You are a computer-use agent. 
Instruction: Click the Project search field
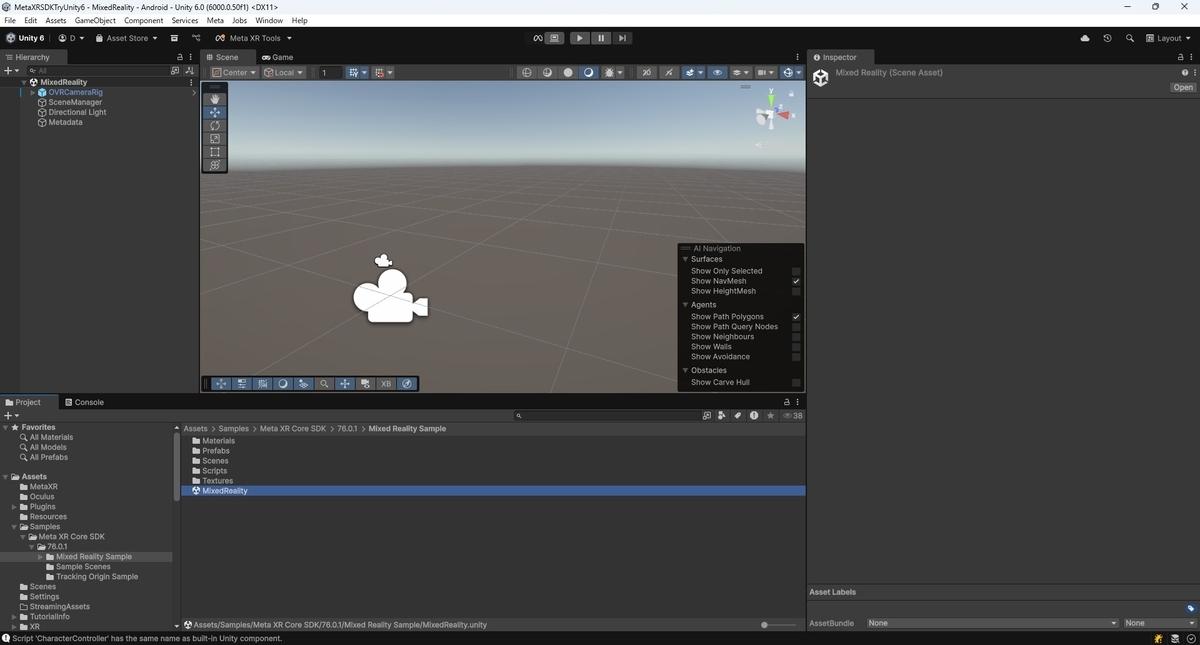(608, 415)
